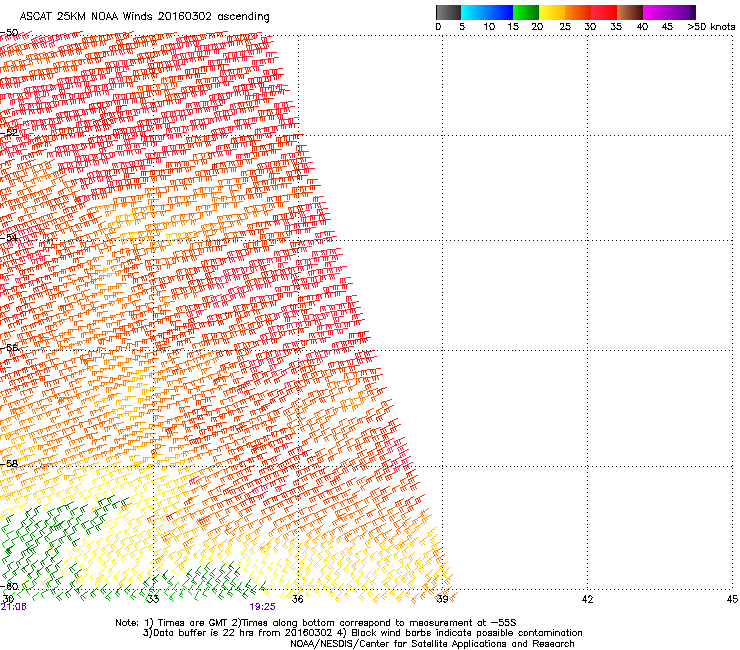Click the 'Times are GMT' note line
This screenshot has width=740, height=650.
click(316, 623)
